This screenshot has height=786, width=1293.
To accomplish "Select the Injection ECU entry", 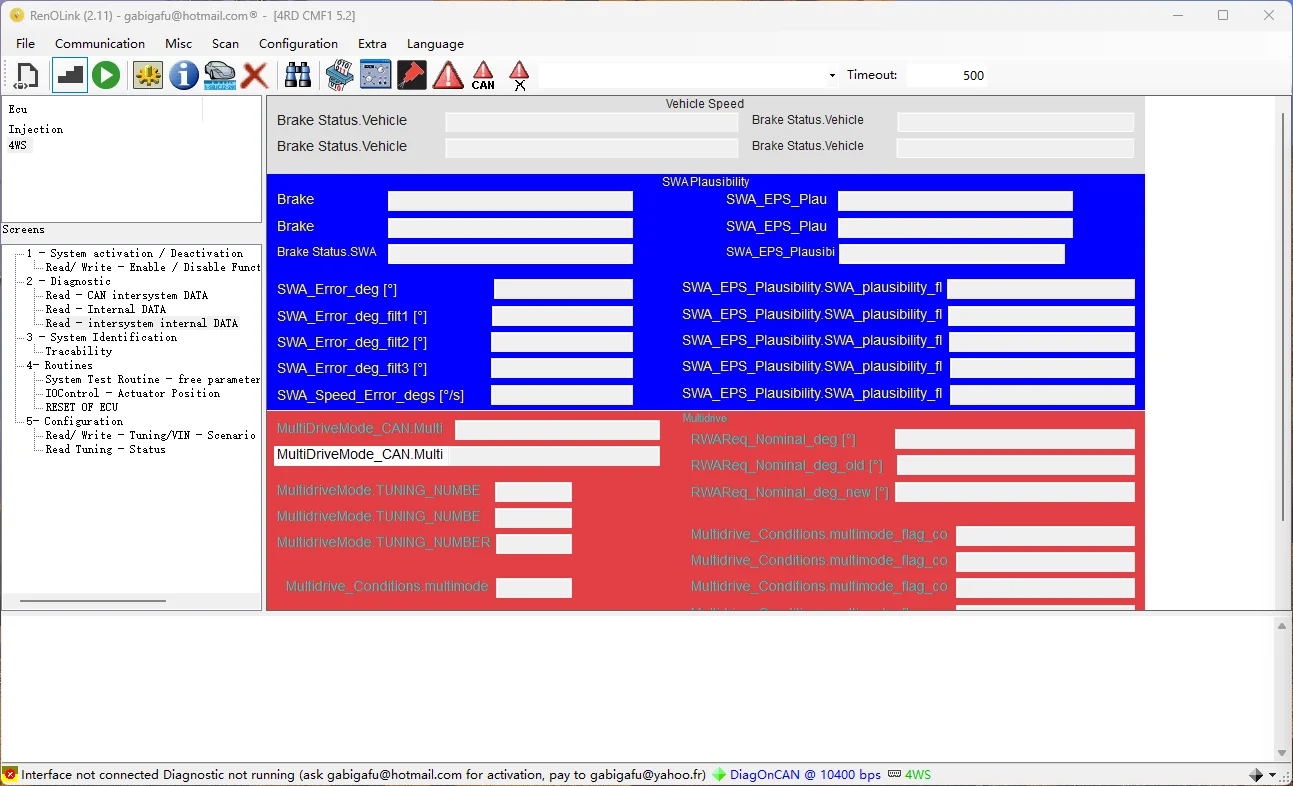I will 36,129.
